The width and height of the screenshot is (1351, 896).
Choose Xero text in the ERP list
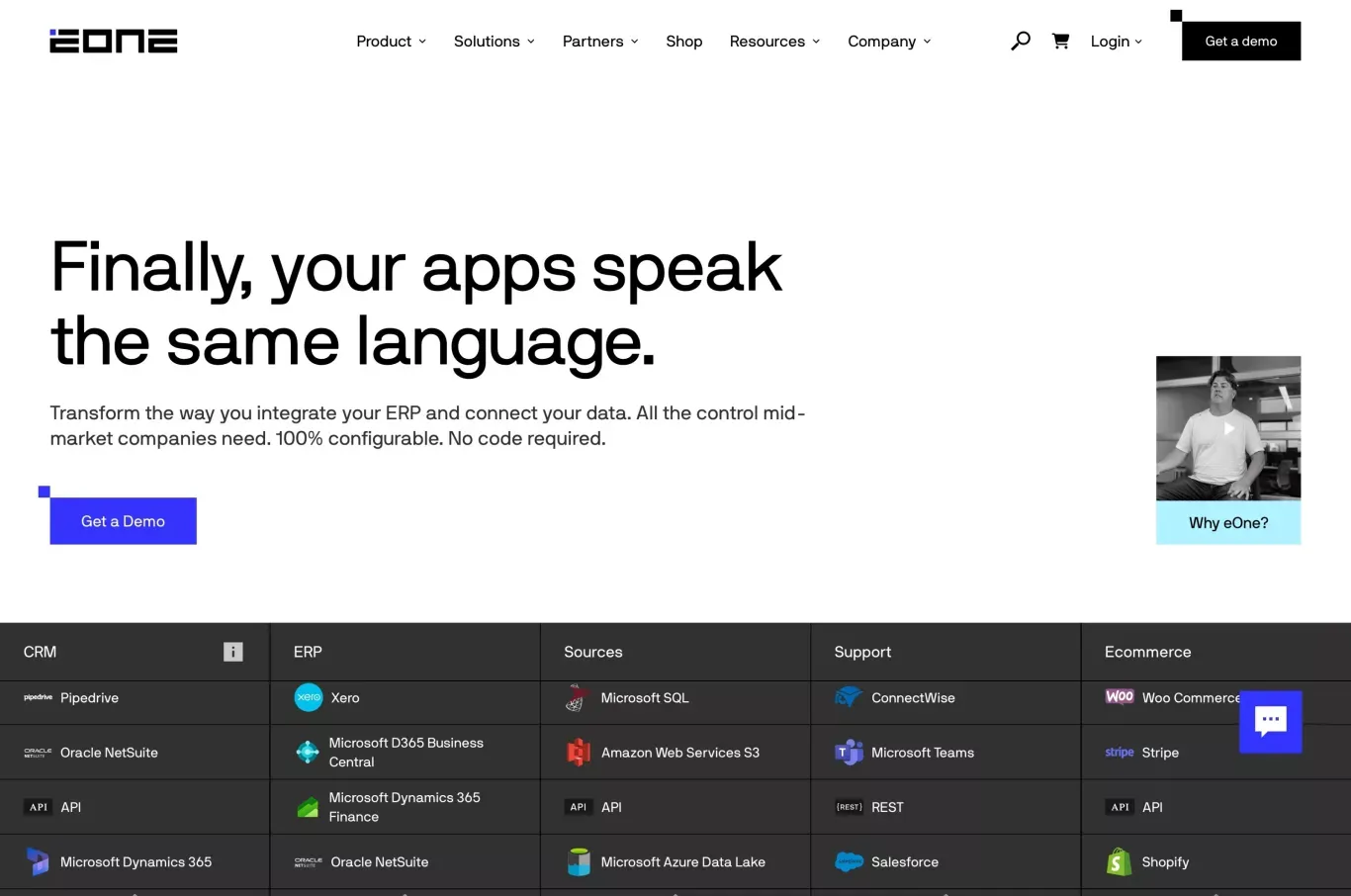pos(345,697)
